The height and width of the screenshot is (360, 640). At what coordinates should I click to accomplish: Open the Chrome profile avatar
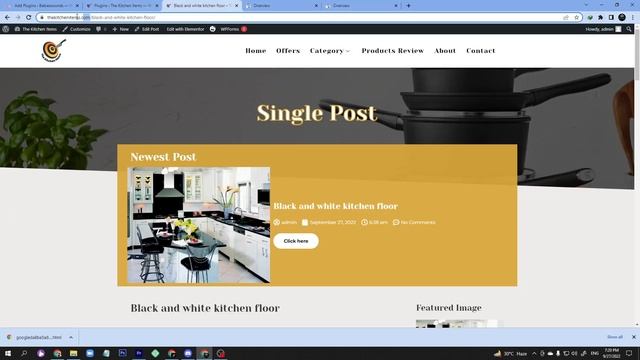(622, 17)
